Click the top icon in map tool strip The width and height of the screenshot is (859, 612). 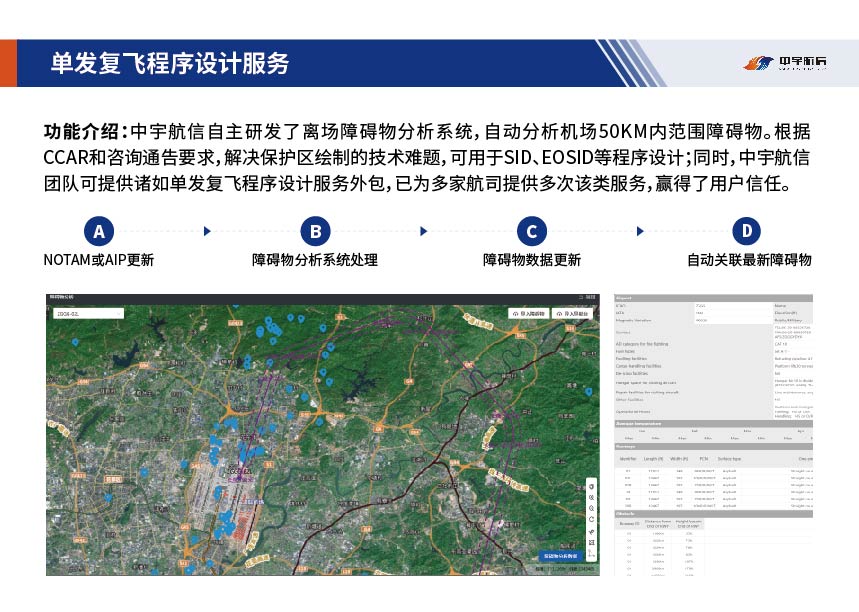pos(592,487)
